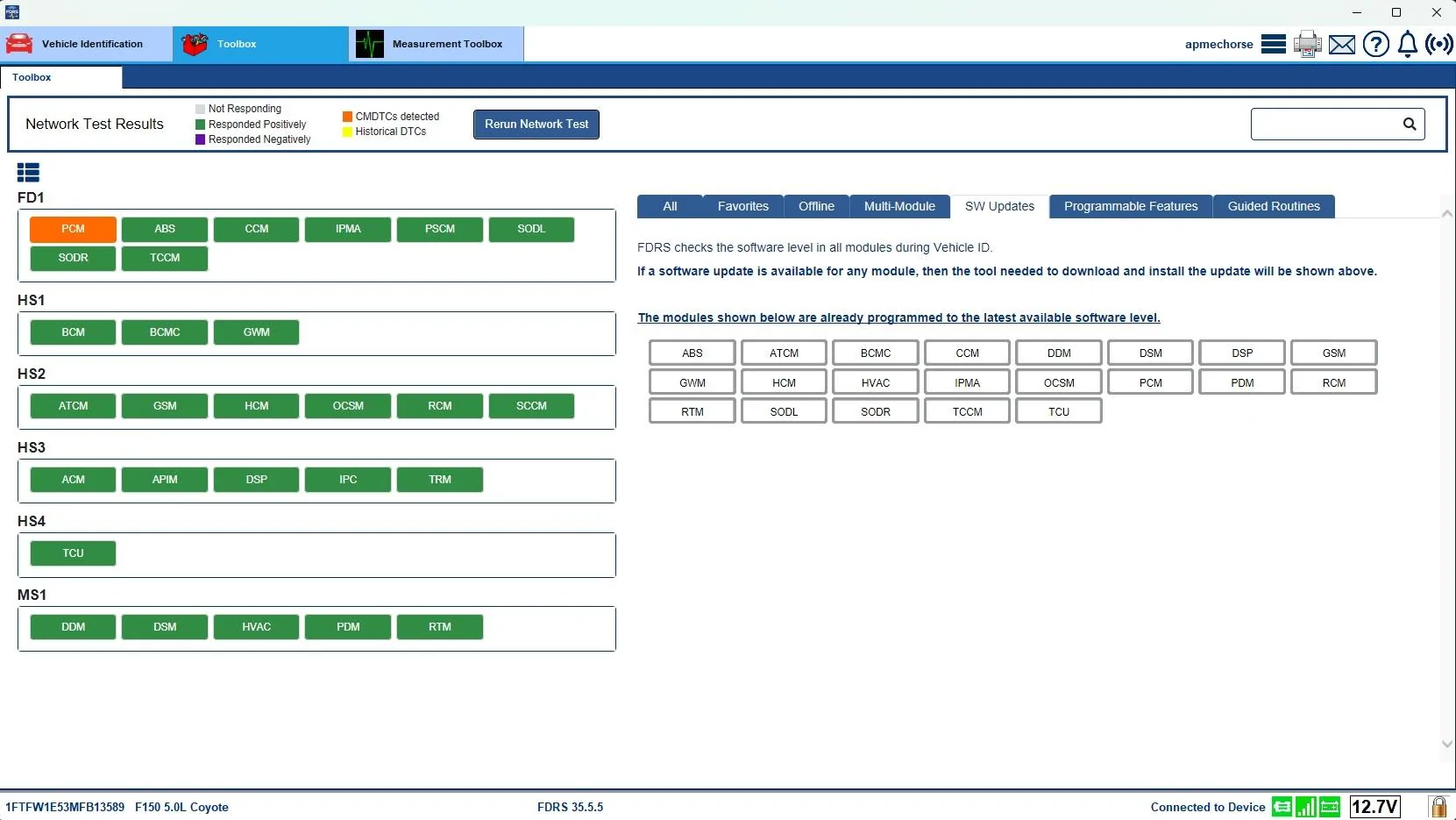
Task: Click the TCU button in SW Updates list
Action: coord(1059,411)
